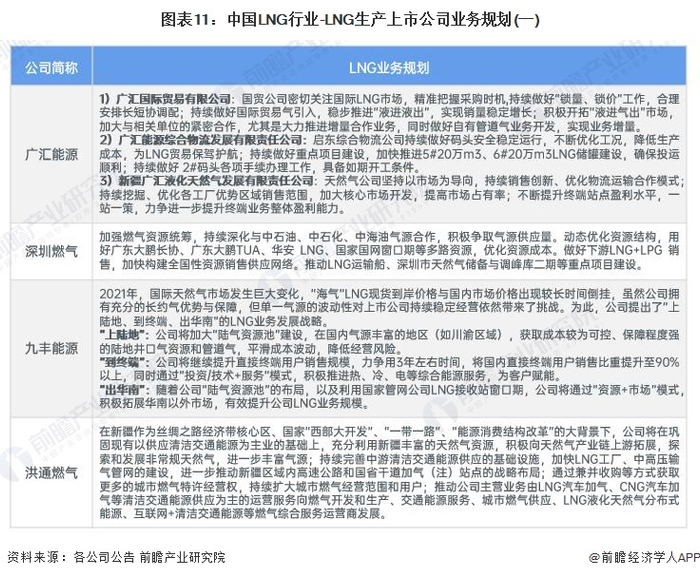Click the chart title 图表11 heading

pyautogui.click(x=350, y=20)
